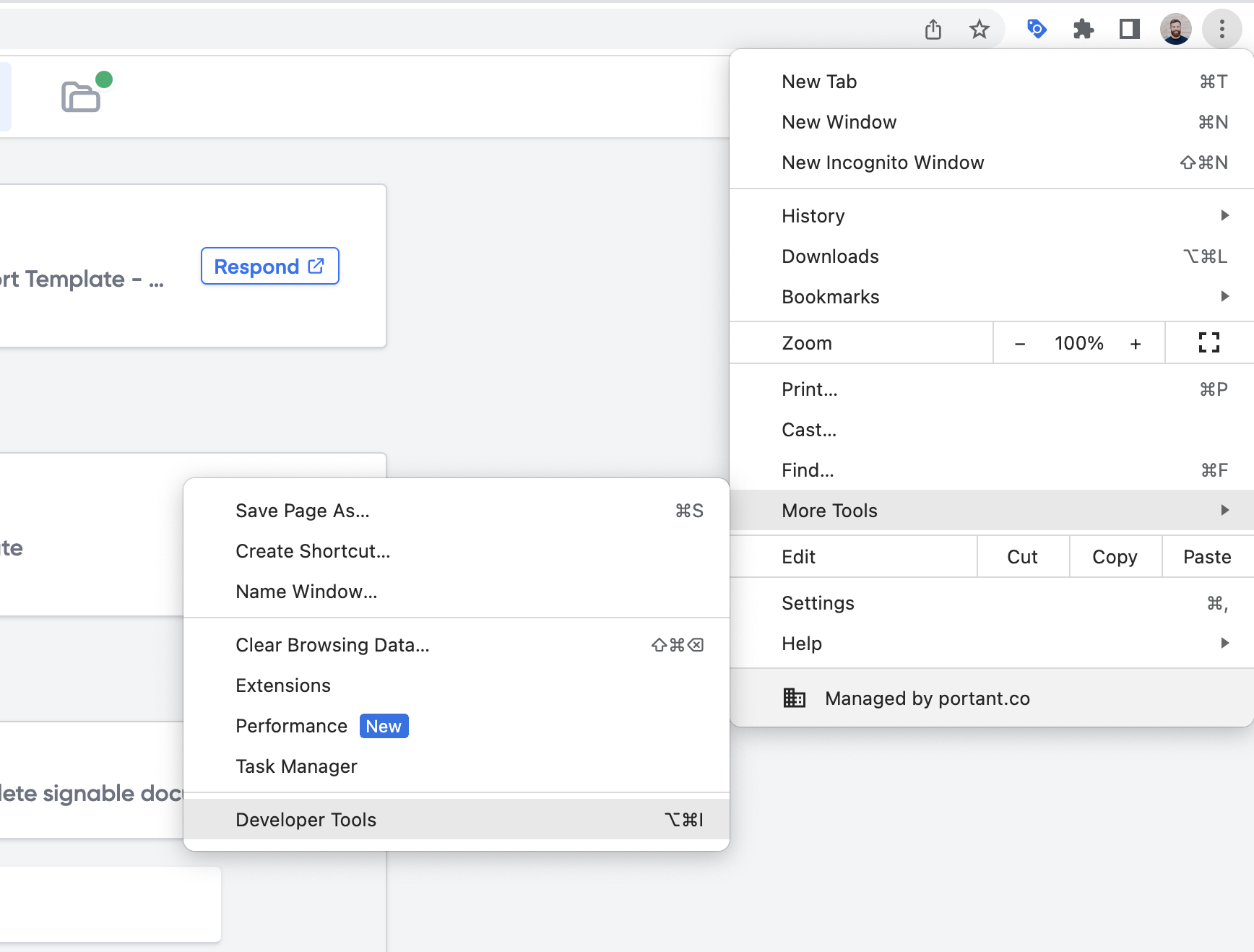
Task: Toggle the browser side panel icon
Action: [x=1129, y=30]
